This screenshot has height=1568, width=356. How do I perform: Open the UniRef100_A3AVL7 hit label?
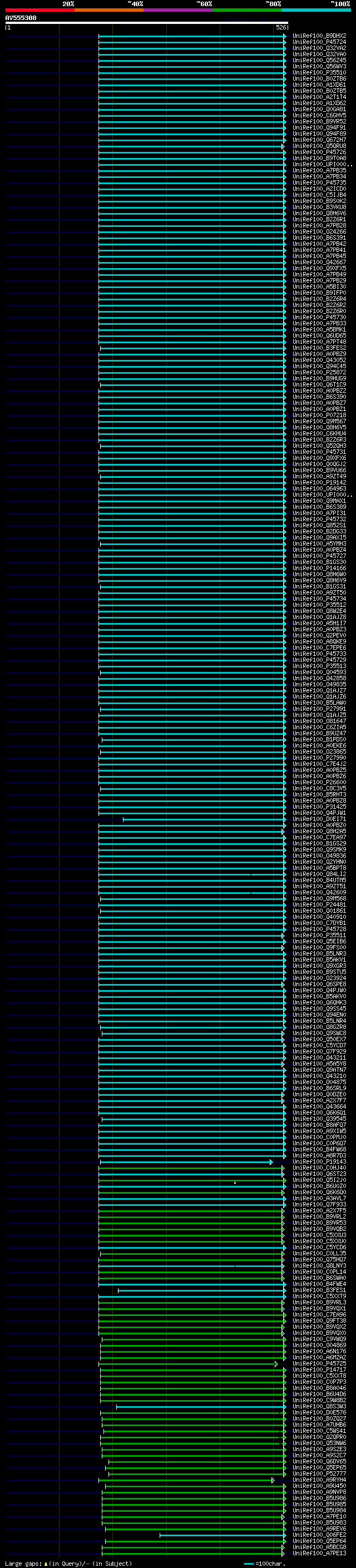(x=319, y=1198)
